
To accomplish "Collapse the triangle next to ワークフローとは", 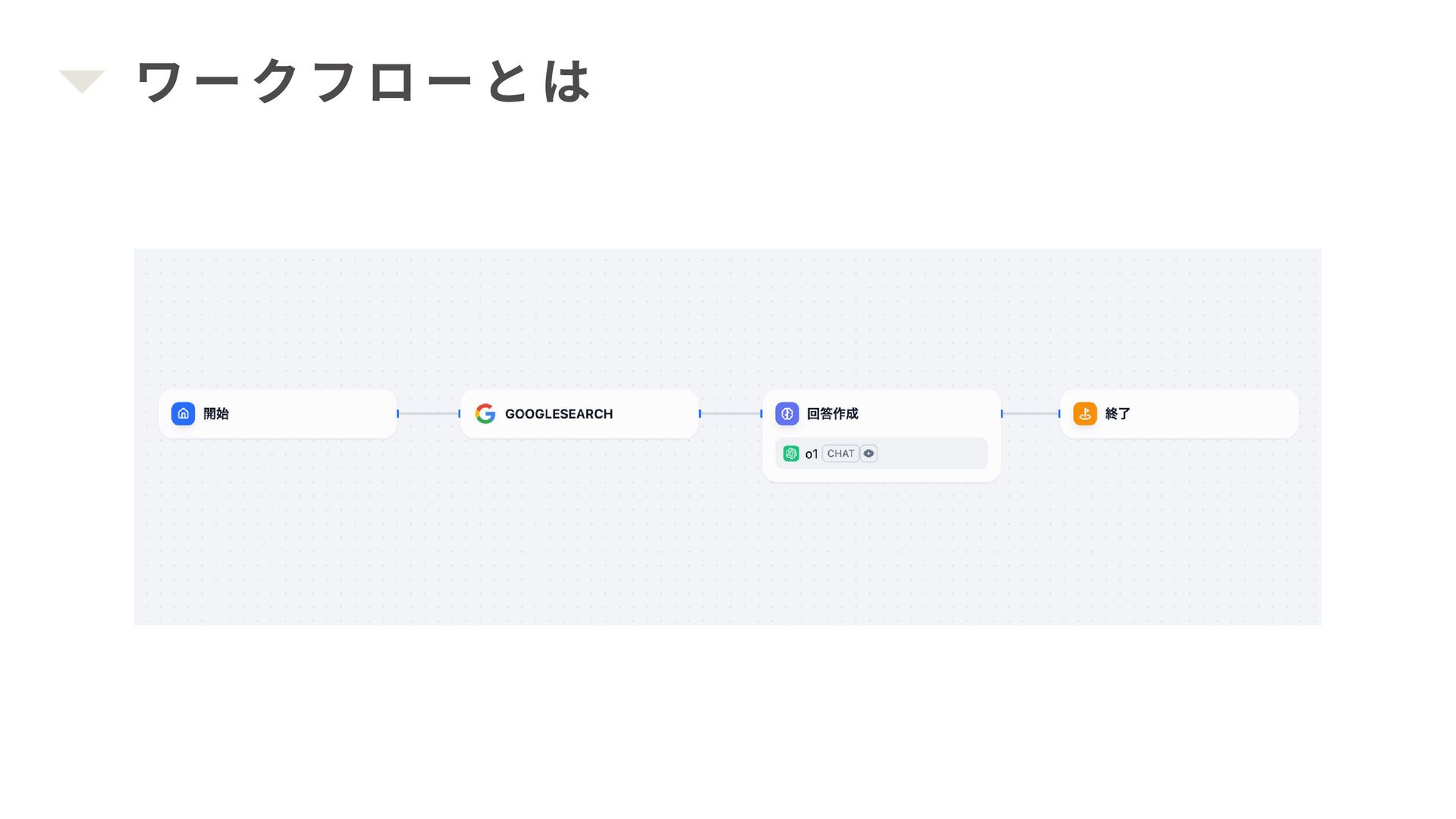I will pos(82,81).
